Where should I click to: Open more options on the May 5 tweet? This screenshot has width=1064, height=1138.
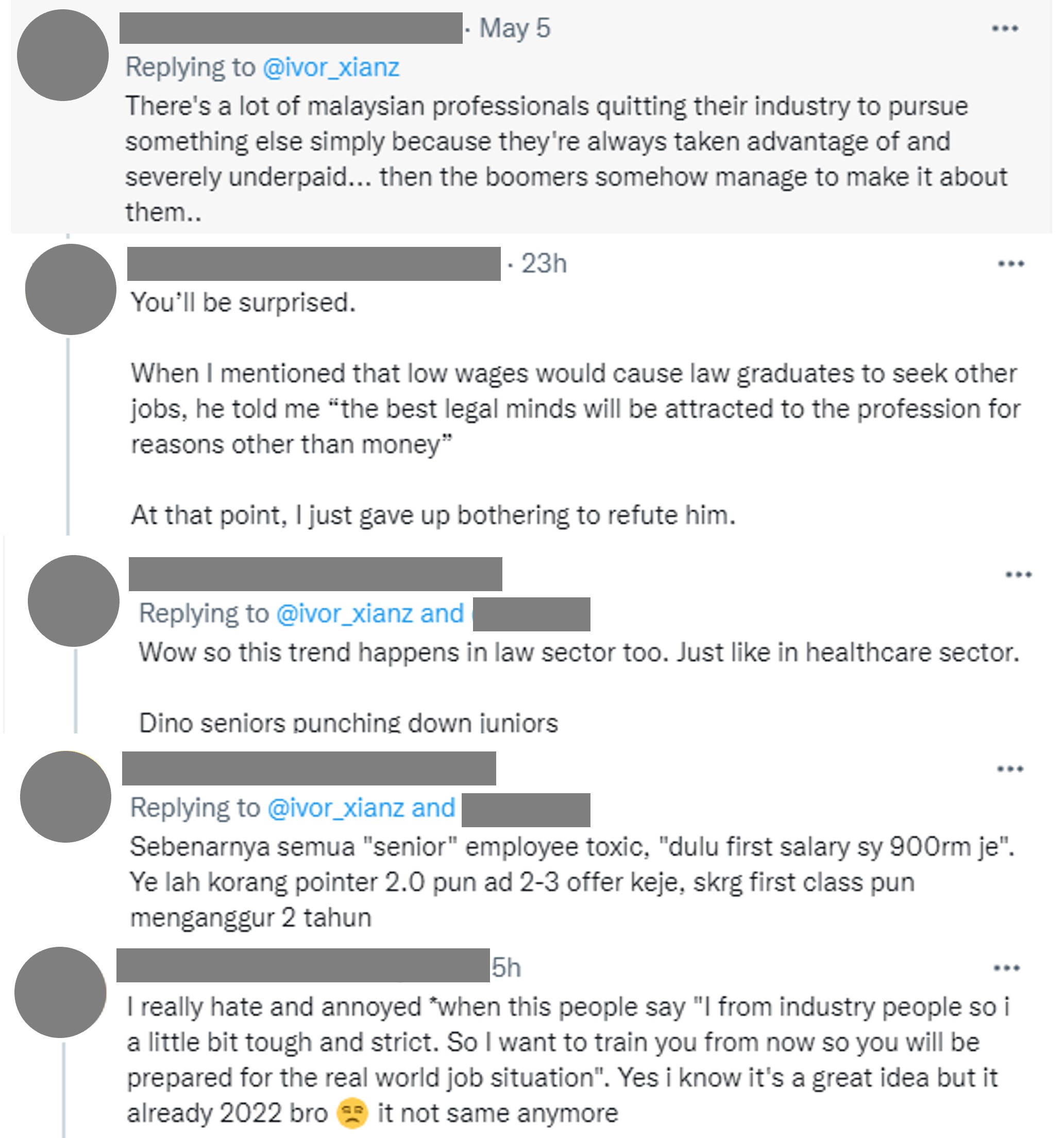[x=1004, y=28]
